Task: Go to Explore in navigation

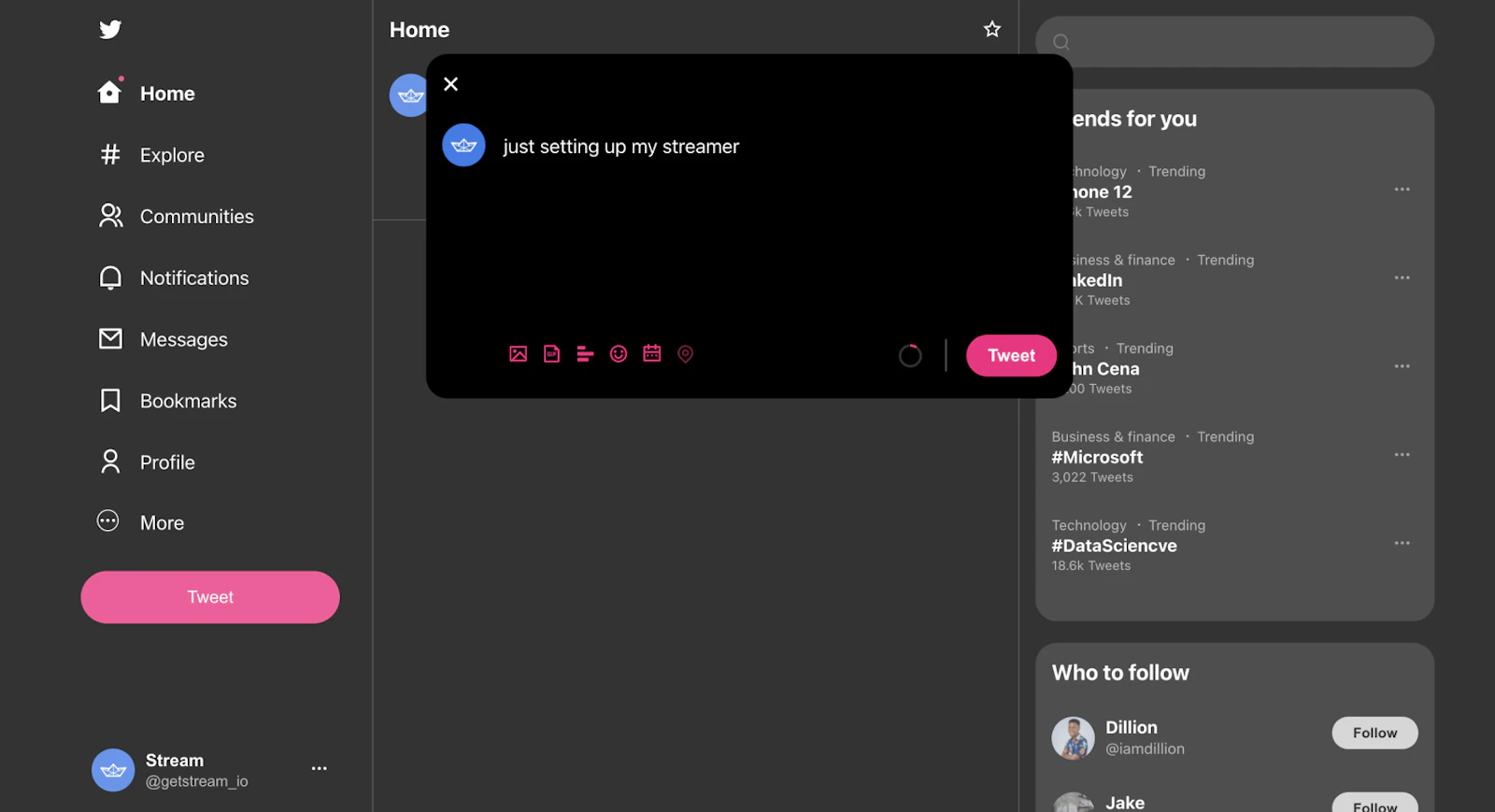Action: (x=151, y=155)
